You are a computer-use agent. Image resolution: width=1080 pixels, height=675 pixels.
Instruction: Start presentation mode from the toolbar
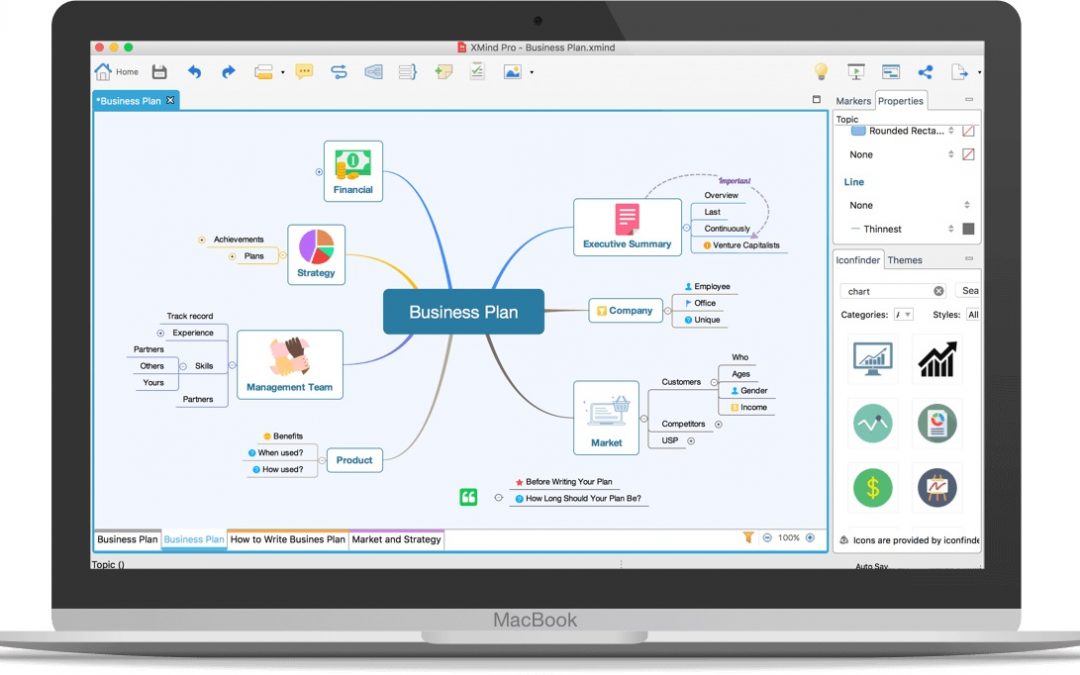pos(855,72)
